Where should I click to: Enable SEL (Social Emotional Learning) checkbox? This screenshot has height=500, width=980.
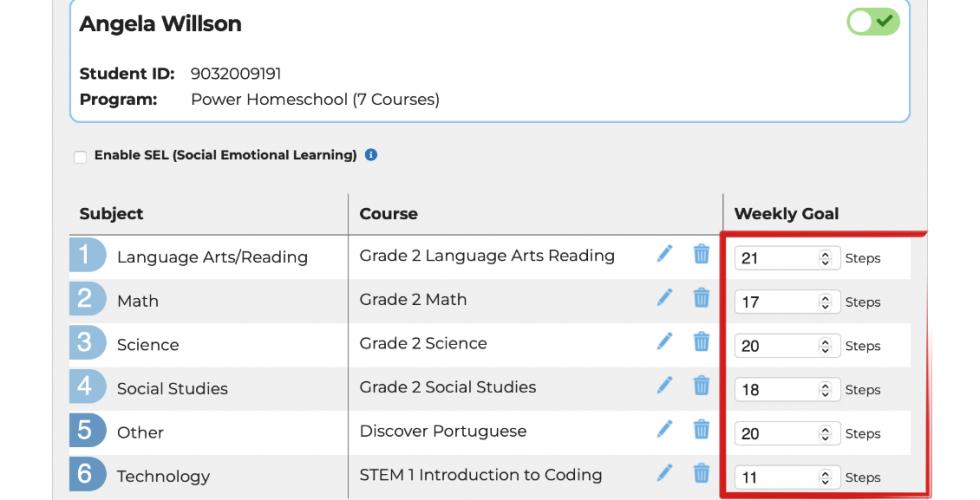pos(80,157)
